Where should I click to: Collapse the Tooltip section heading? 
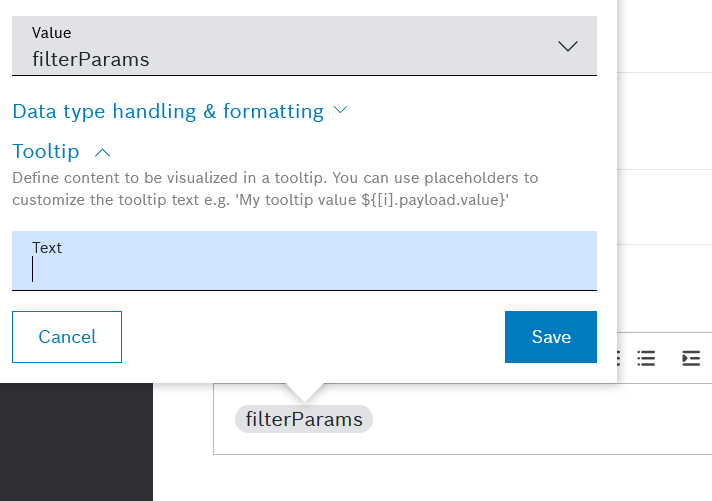(x=46, y=151)
